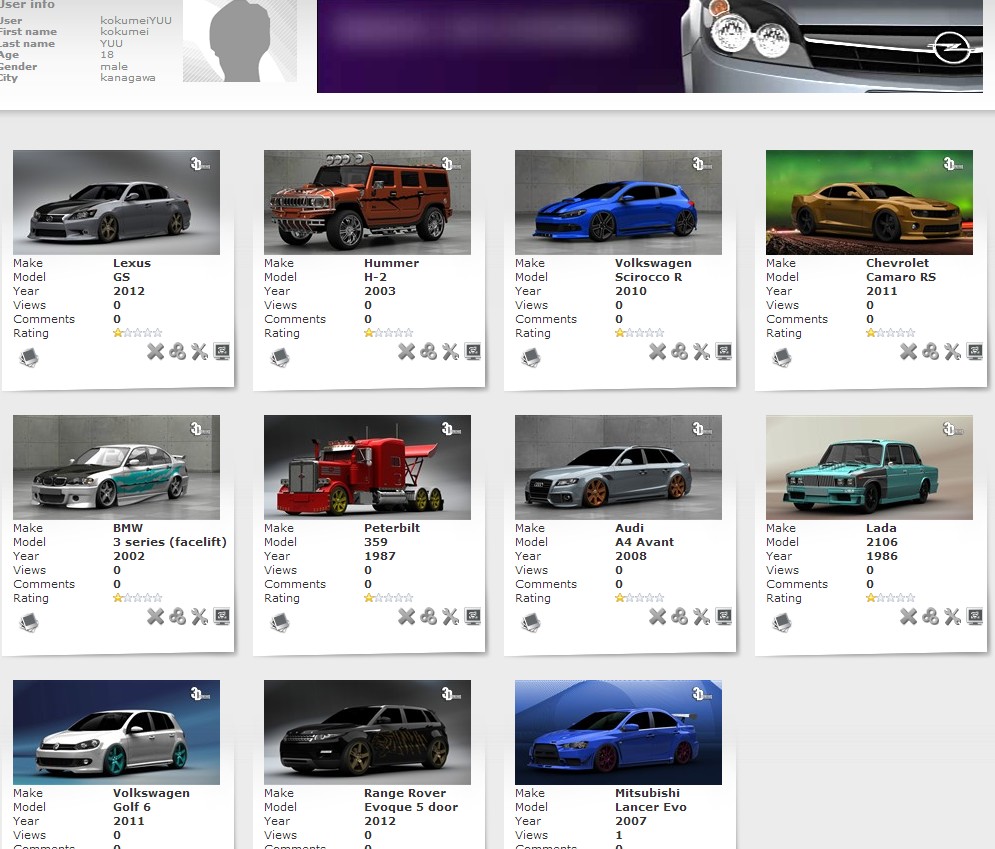This screenshot has height=849, width=995.
Task: Open the orange Hummer H-2 thumbnail
Action: click(367, 202)
